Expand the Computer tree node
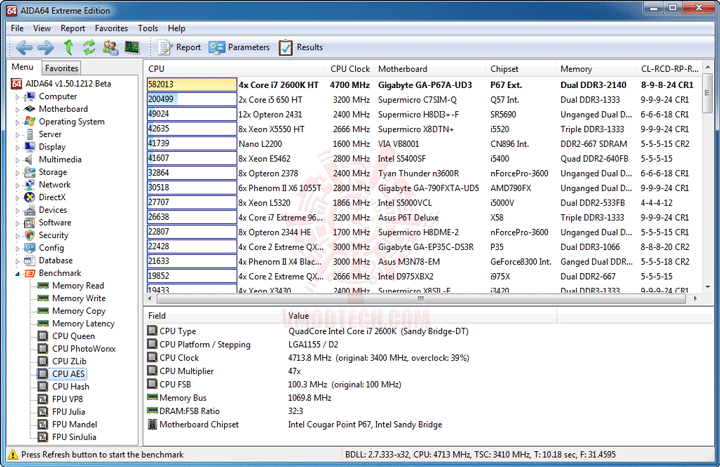Screen dimensions: 720x467 tap(17, 97)
